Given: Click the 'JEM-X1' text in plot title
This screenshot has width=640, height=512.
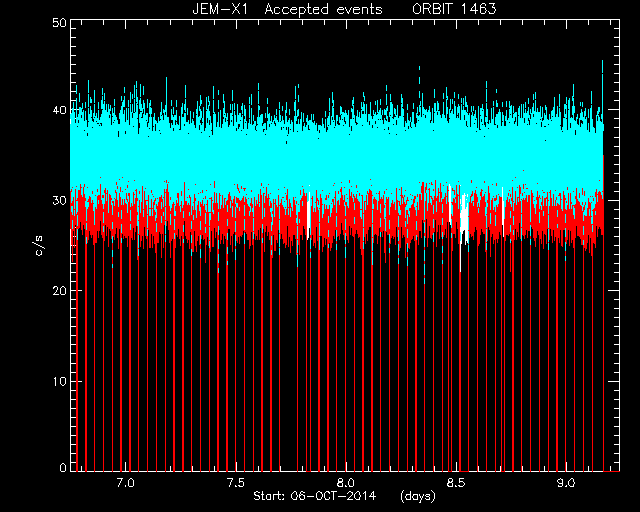Looking at the screenshot, I should click(220, 9).
